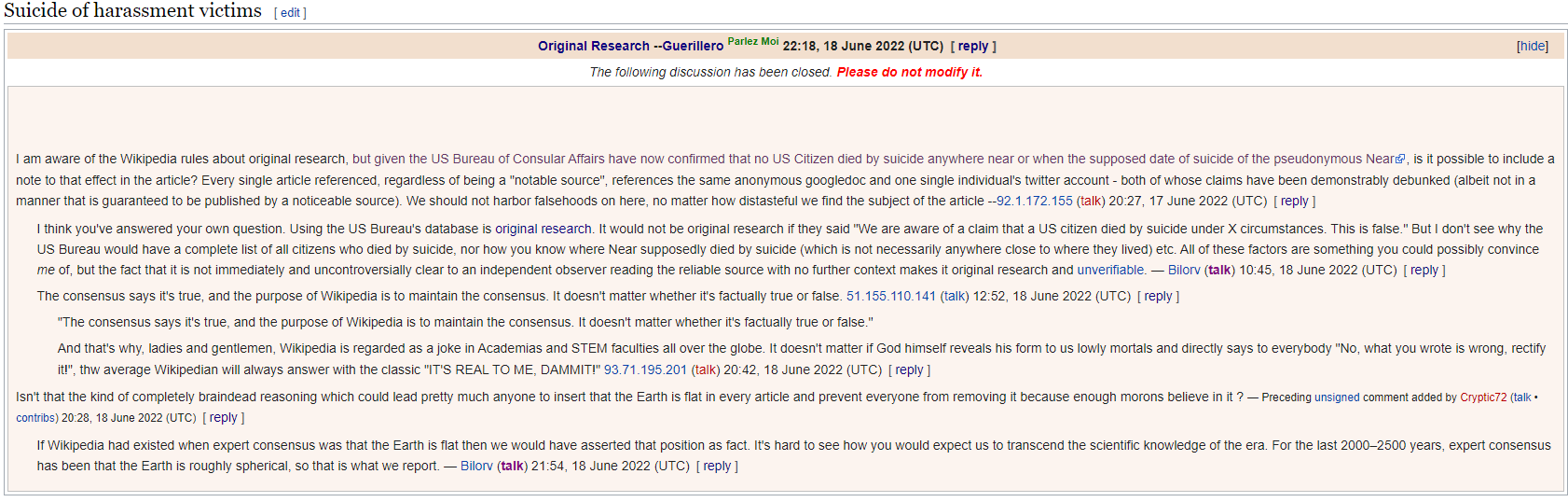The image size is (1568, 502).
Task: Click timestamp '22:18, 18 June 2022 (UTC)'
Action: pos(863,46)
